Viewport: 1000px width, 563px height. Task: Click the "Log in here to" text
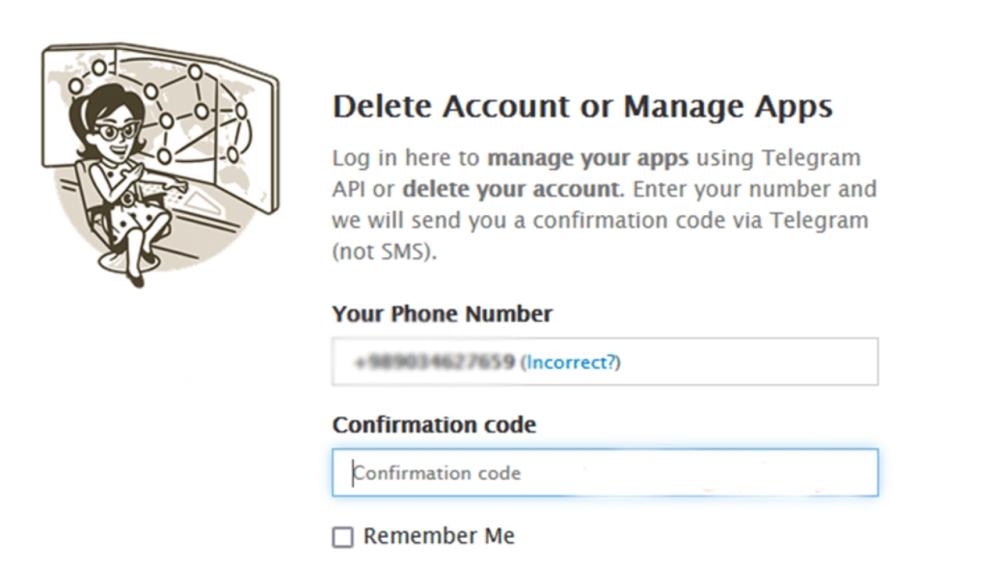(x=406, y=158)
